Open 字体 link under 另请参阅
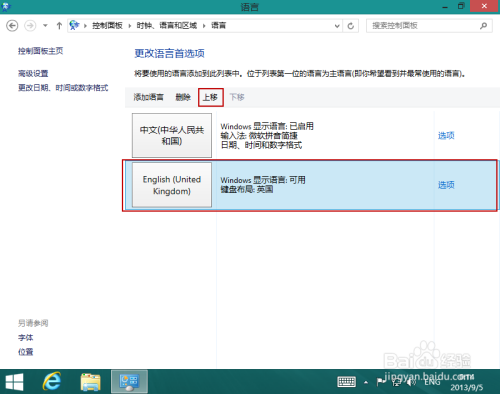 pyautogui.click(x=26, y=338)
